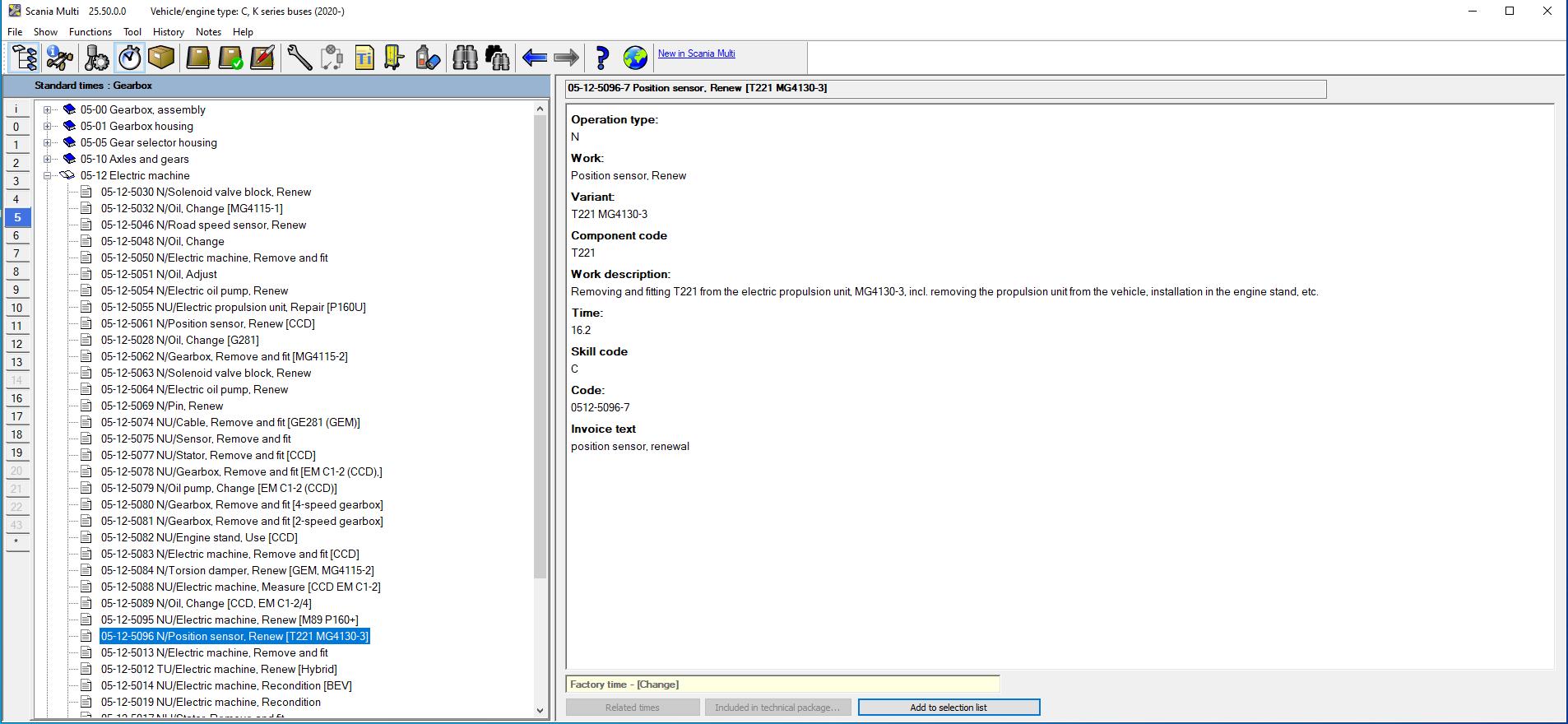This screenshot has height=724, width=1568.
Task: Open the yellow workshop lift icon
Action: 395,58
